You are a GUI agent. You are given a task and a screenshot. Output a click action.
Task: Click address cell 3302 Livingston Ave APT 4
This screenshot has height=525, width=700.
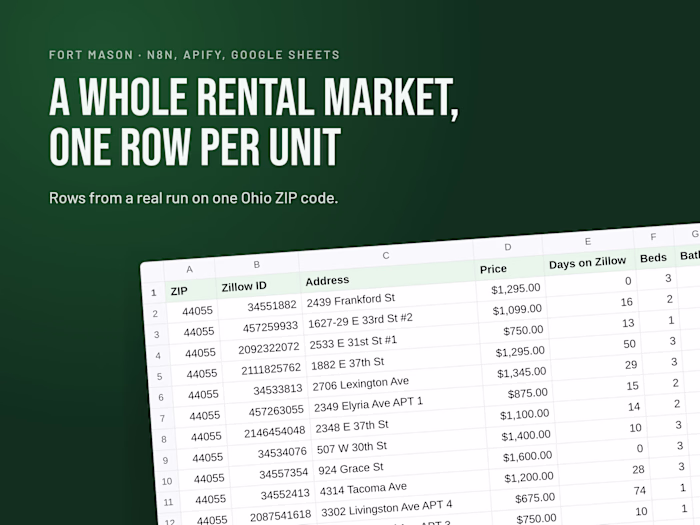point(403,508)
